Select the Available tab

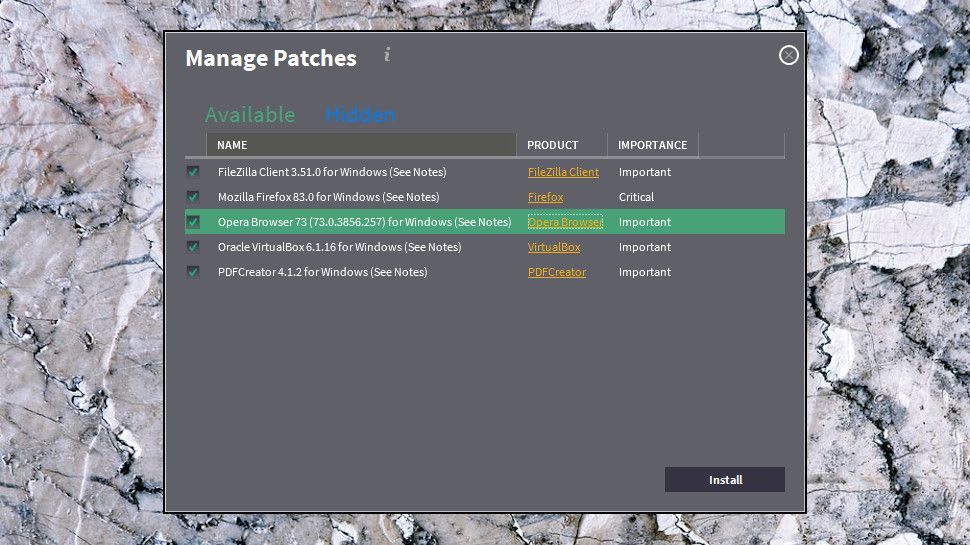(250, 115)
